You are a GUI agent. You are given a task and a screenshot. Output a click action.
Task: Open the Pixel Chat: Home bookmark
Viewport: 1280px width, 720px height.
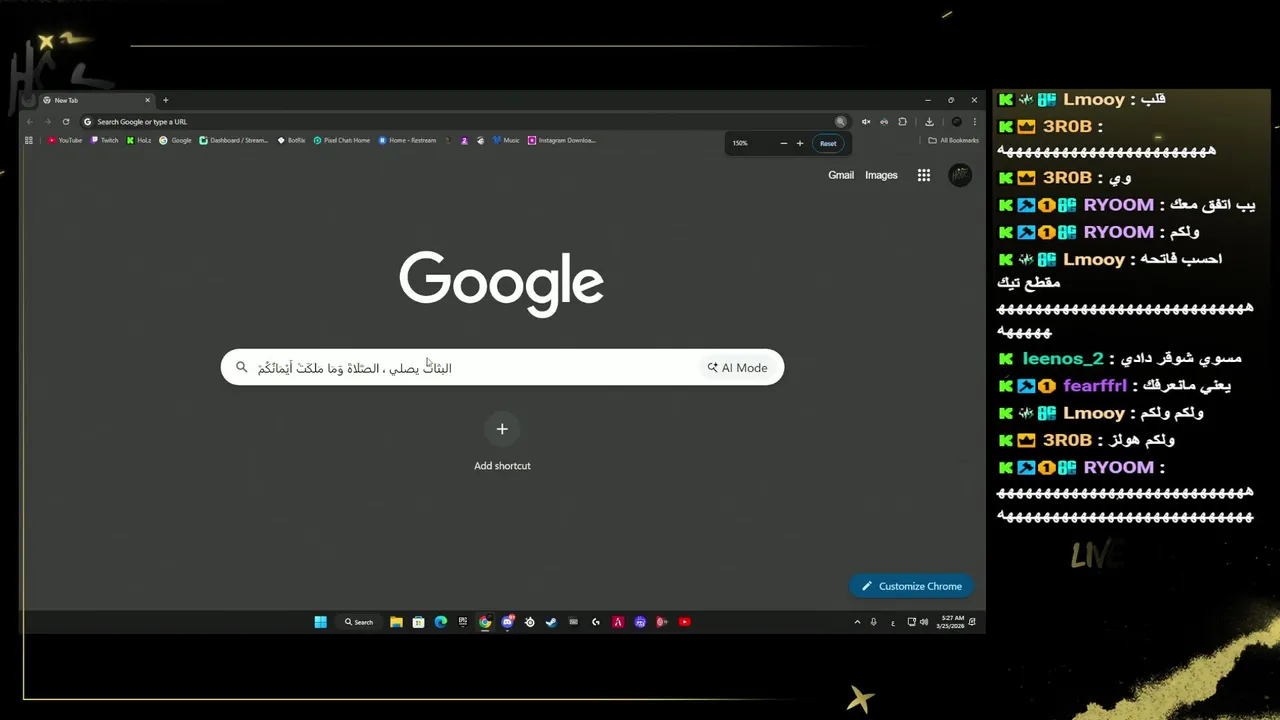click(x=342, y=140)
